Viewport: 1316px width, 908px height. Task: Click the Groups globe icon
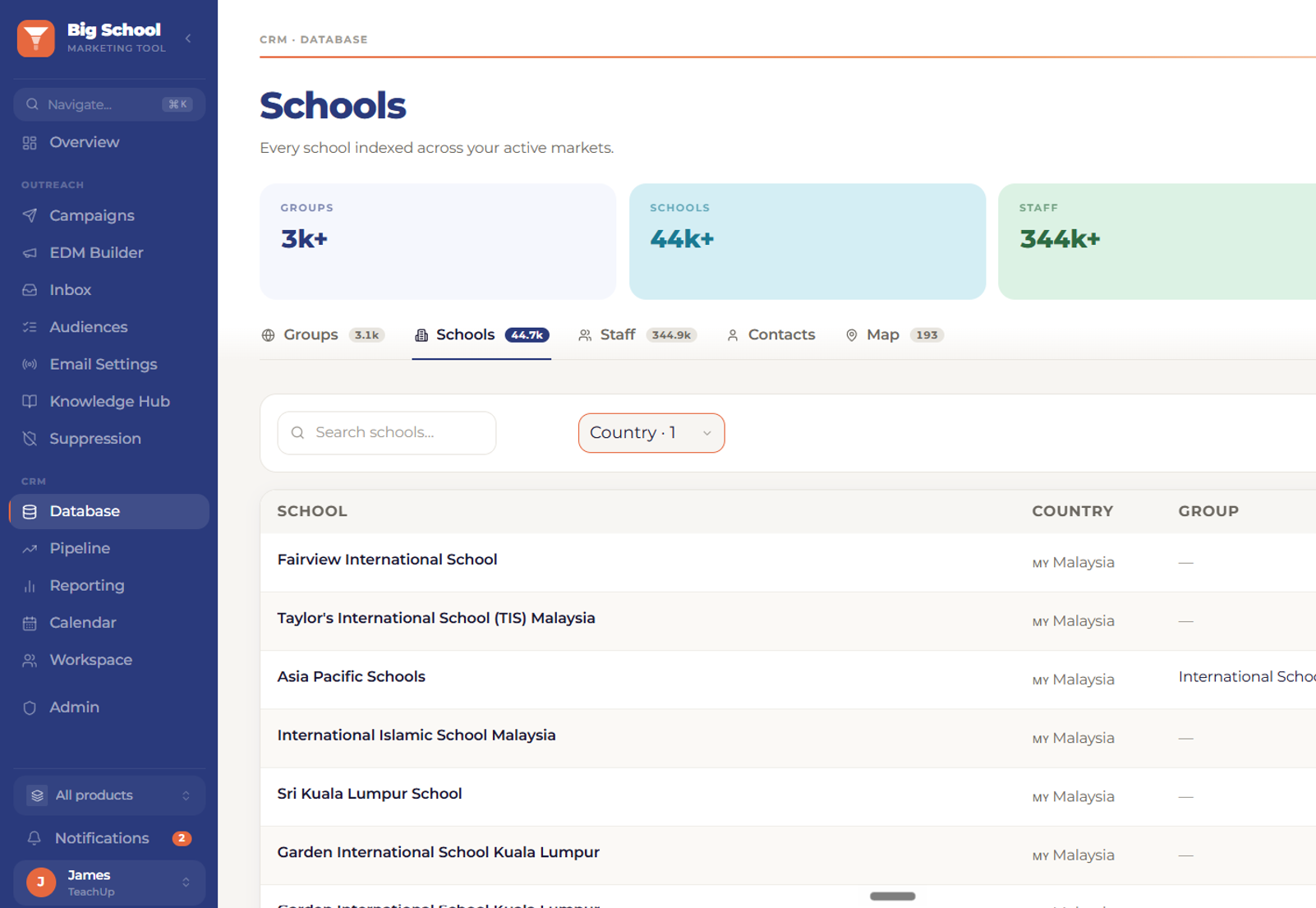pos(268,335)
